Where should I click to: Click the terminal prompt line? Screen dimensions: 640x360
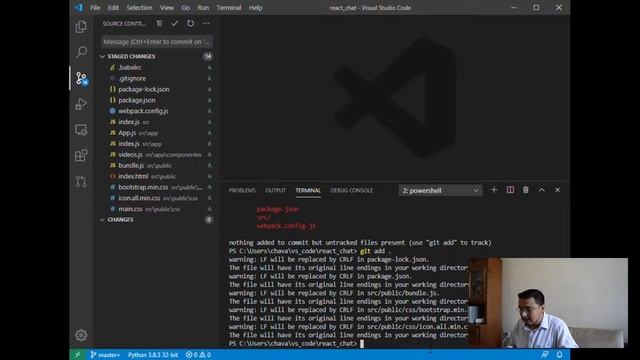(x=296, y=343)
